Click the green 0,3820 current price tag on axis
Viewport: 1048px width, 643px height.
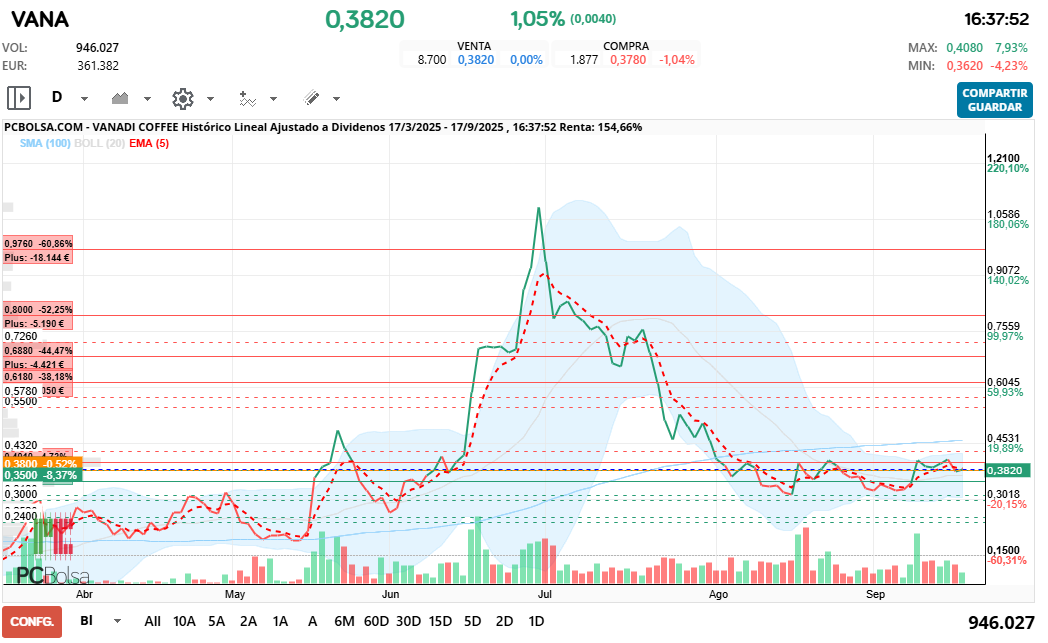1008,471
